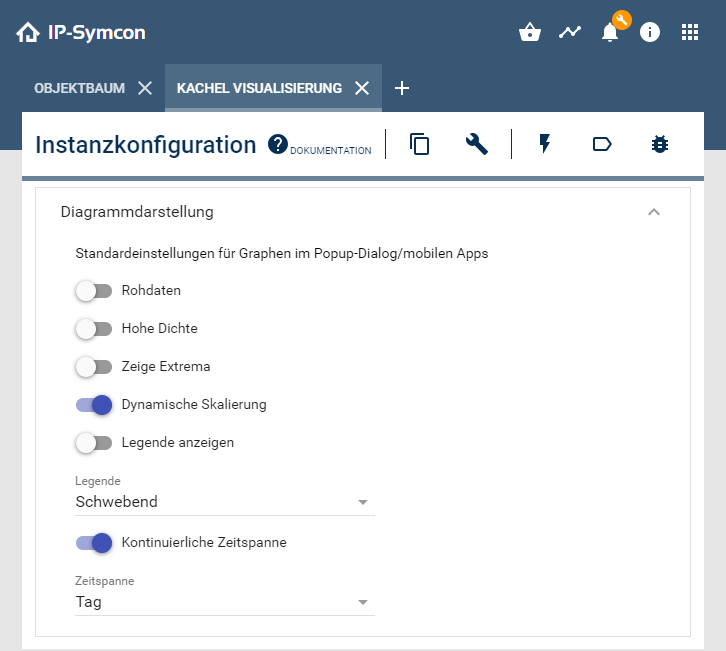Image resolution: width=726 pixels, height=651 pixels.
Task: Click the copy instance icon
Action: point(420,144)
